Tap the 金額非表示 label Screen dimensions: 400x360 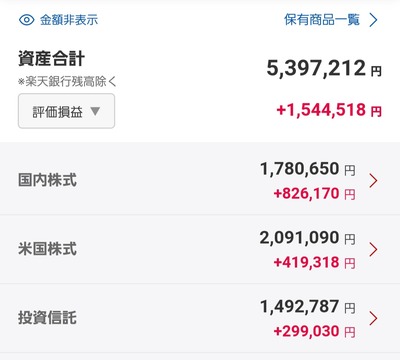pos(69,20)
